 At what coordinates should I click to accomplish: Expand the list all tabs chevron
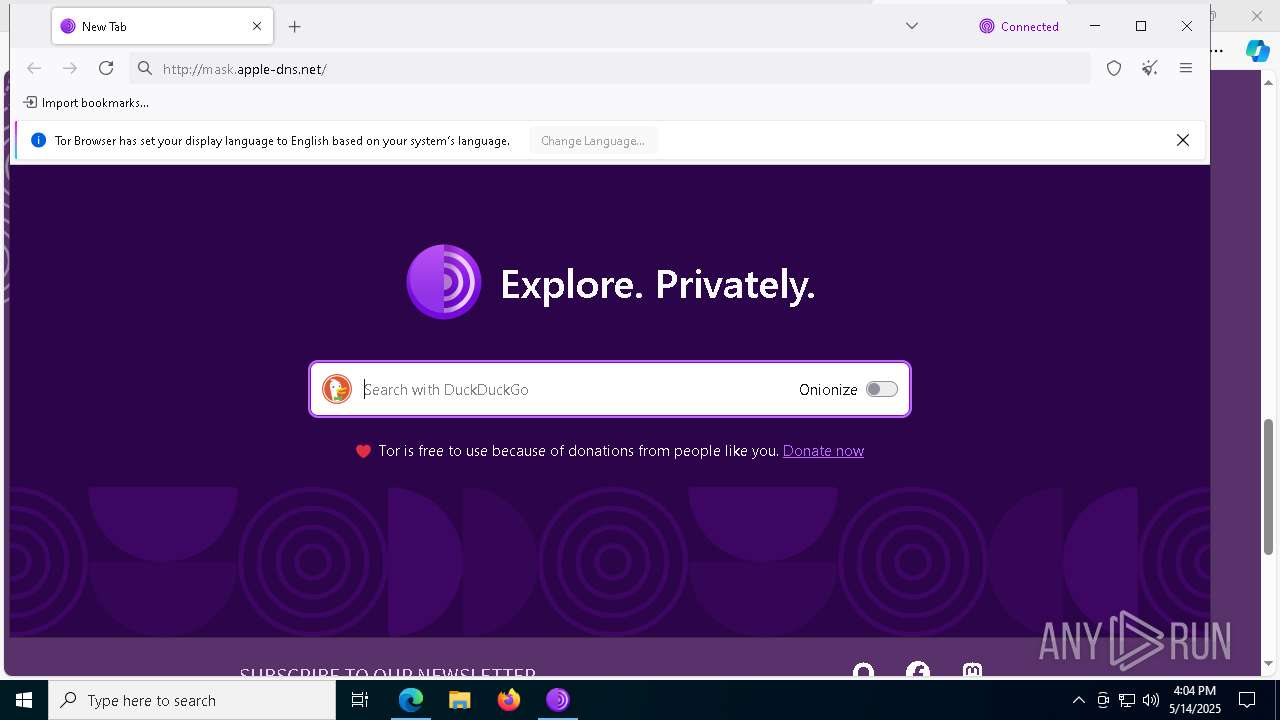click(912, 26)
